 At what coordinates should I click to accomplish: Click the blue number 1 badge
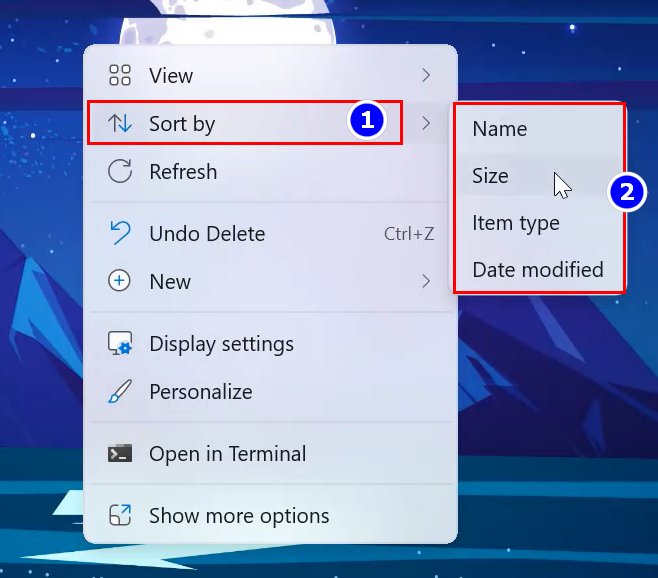coord(366,121)
